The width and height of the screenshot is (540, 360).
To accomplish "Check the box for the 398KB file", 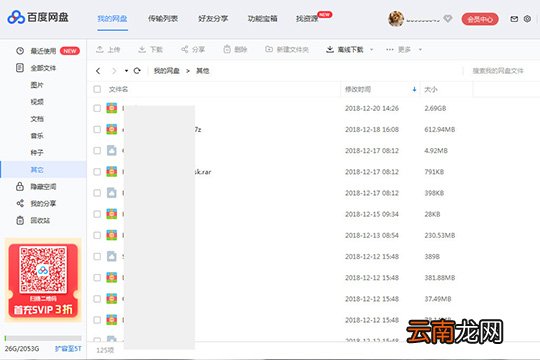I will [x=97, y=193].
